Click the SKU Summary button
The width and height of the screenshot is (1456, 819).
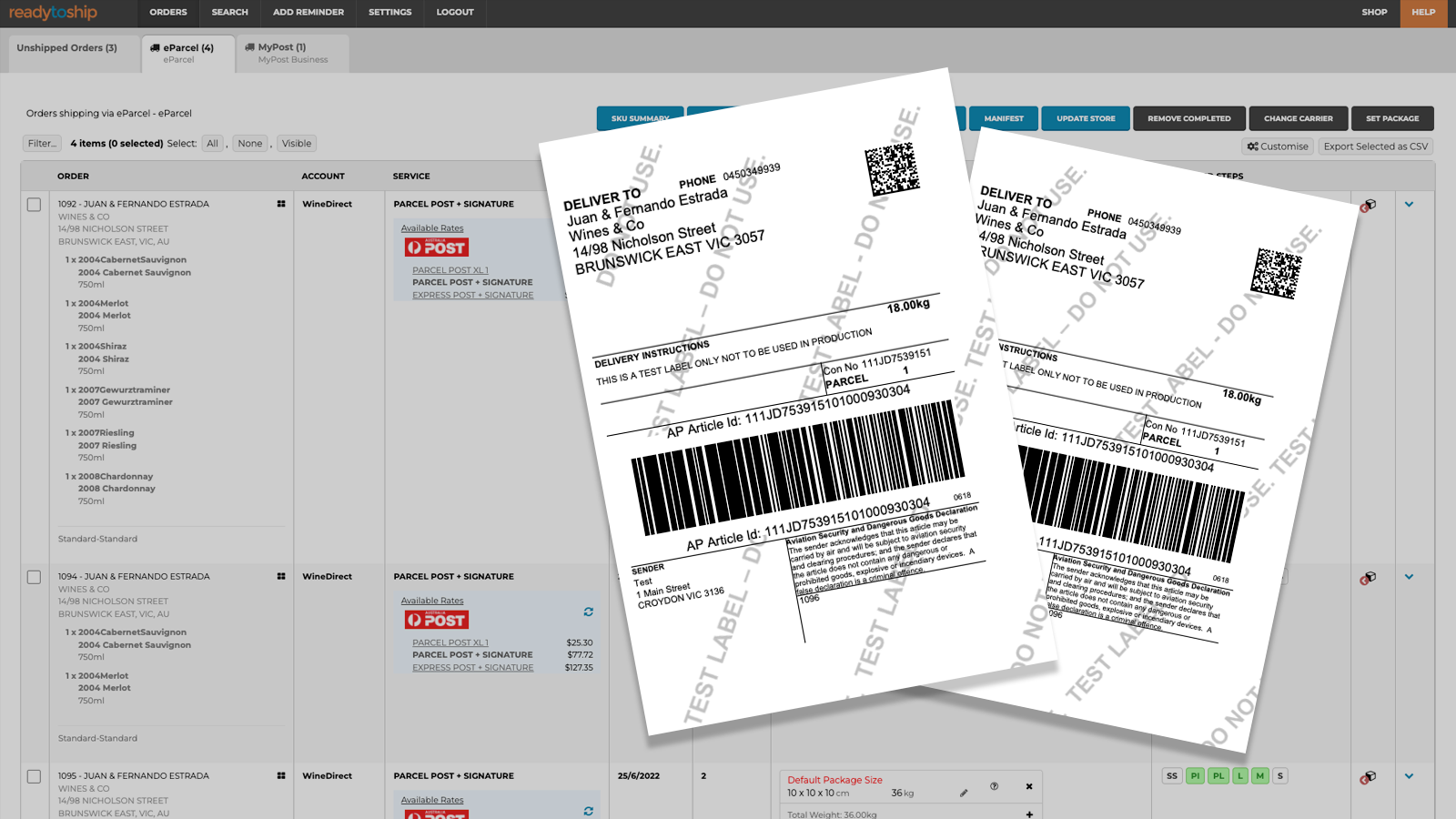point(640,118)
